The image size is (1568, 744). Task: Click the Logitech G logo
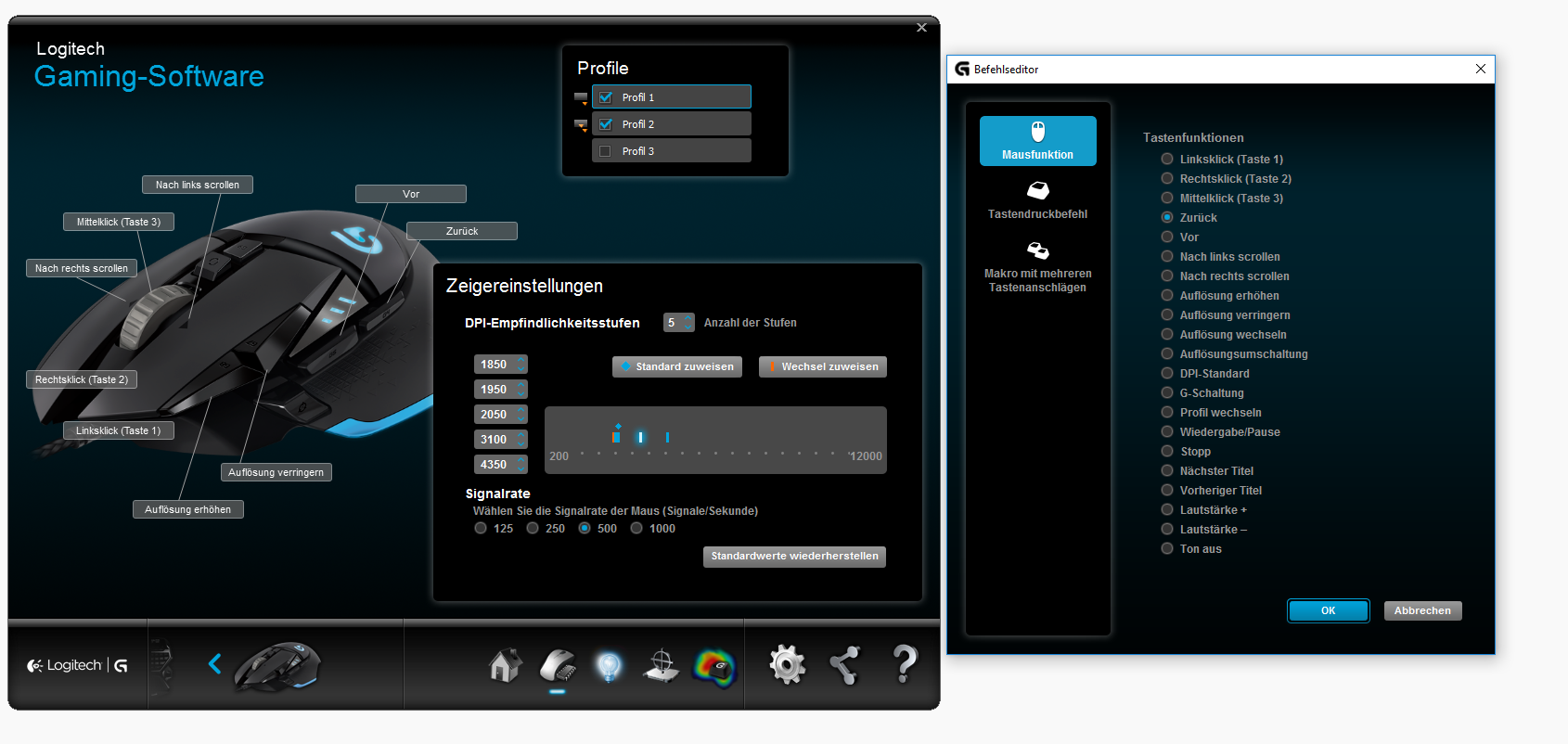(x=78, y=665)
